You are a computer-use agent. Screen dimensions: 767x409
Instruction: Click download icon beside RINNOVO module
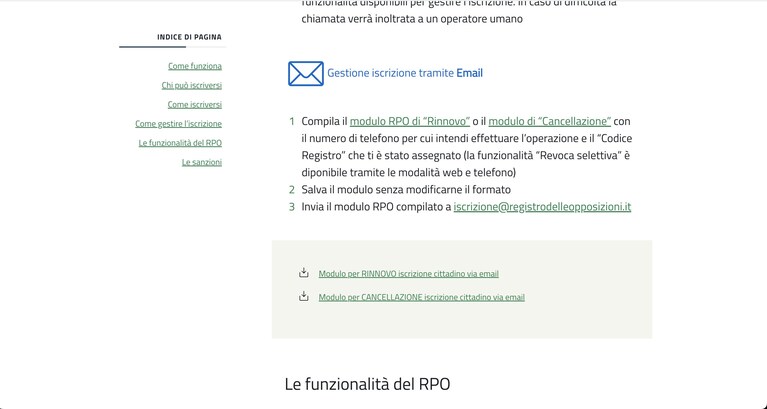(304, 273)
